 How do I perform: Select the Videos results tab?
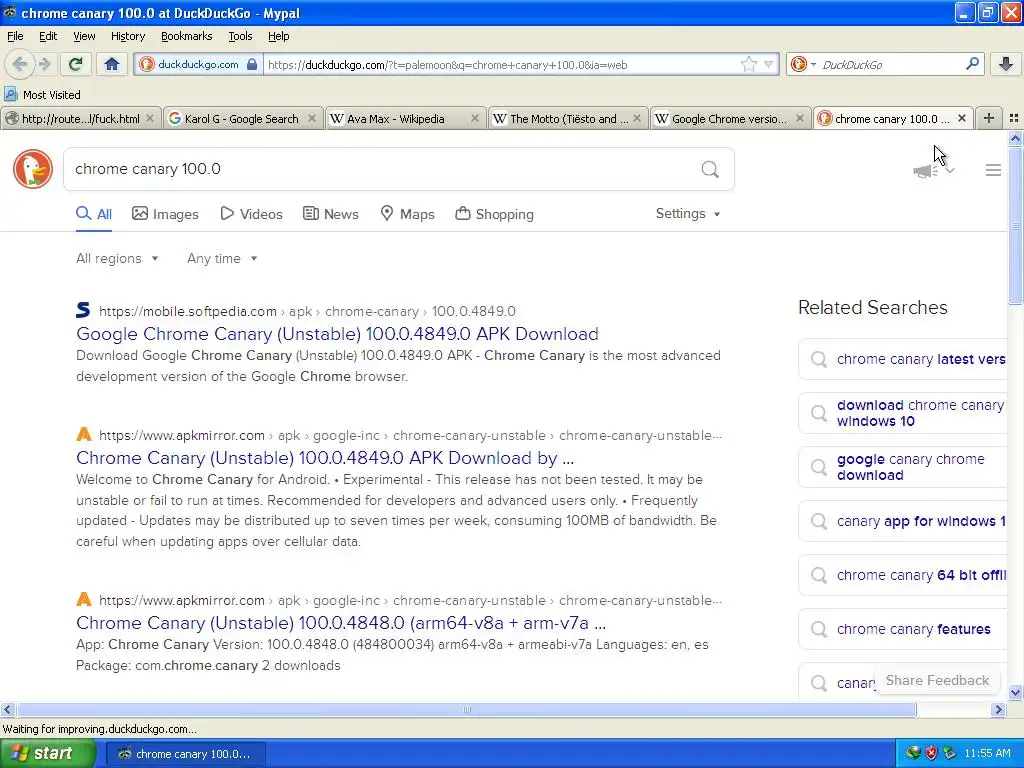pos(251,214)
